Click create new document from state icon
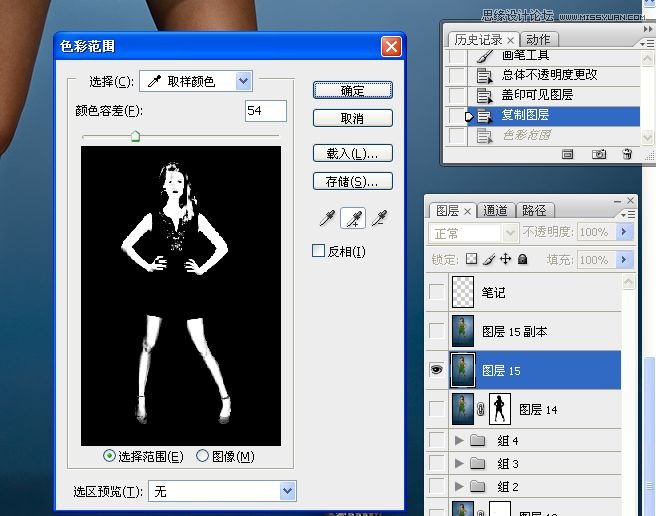This screenshot has width=656, height=516. [x=567, y=154]
